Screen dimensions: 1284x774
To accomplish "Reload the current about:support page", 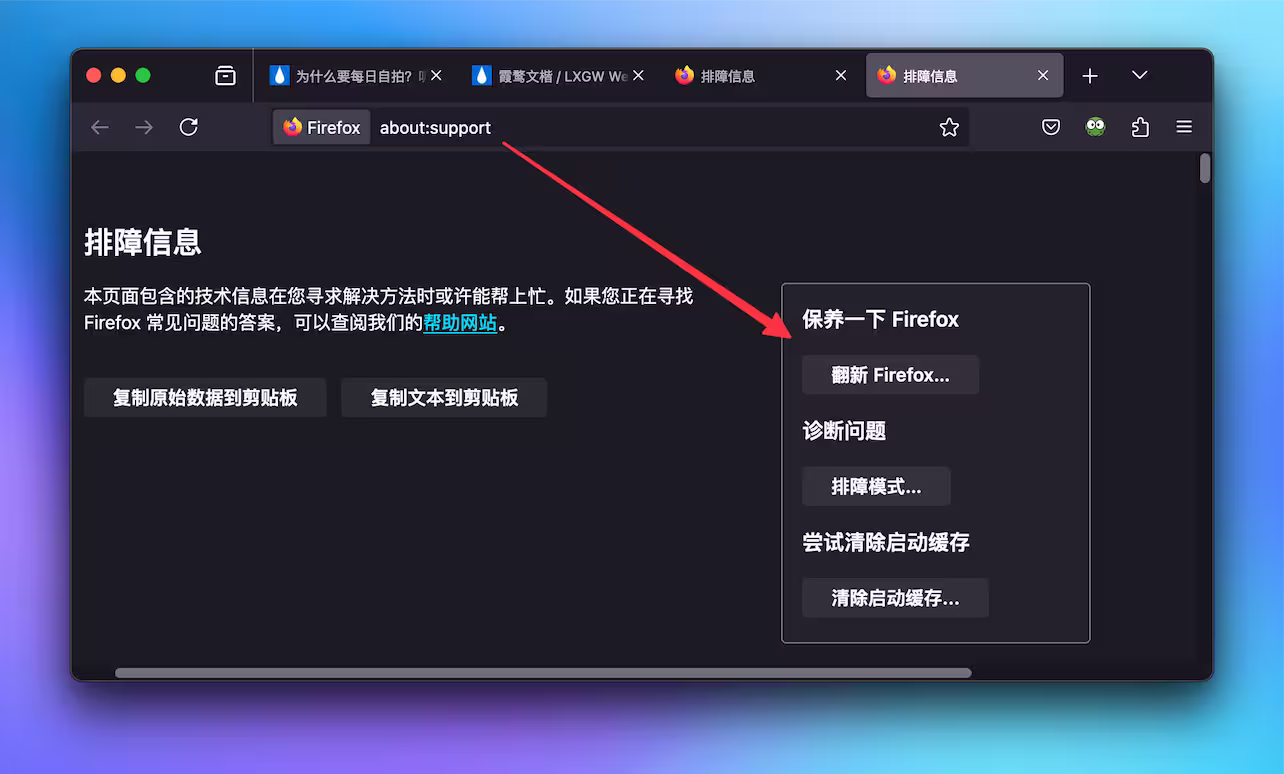I will pyautogui.click(x=188, y=127).
